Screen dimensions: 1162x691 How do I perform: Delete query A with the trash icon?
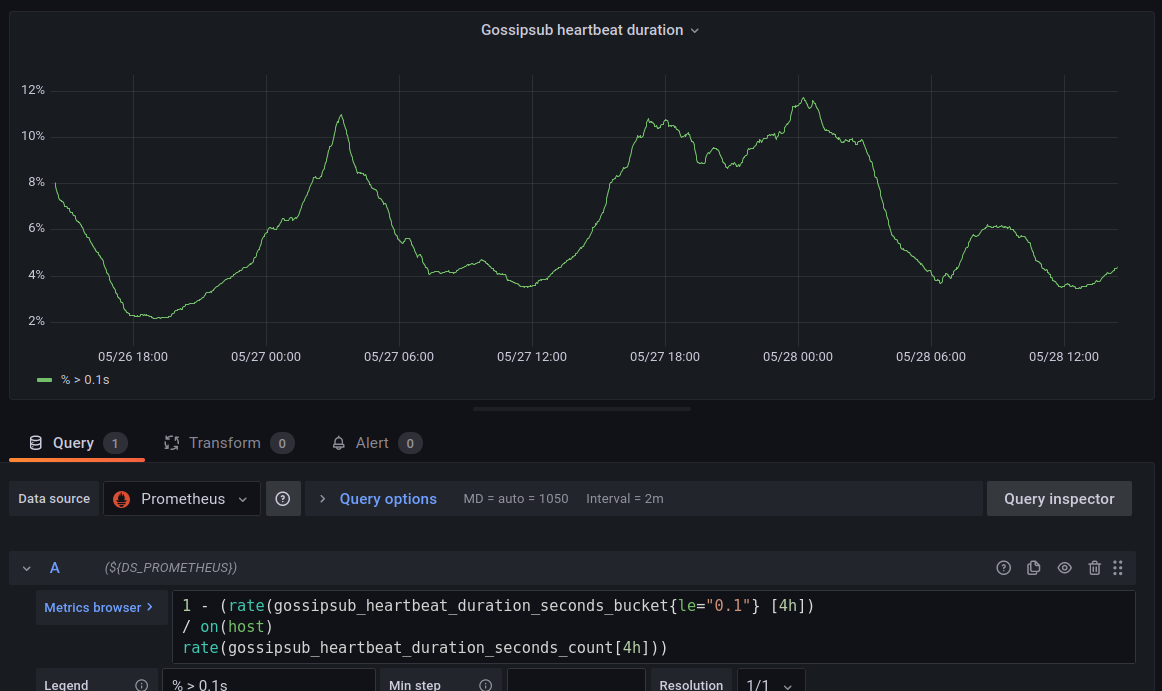tap(1094, 568)
